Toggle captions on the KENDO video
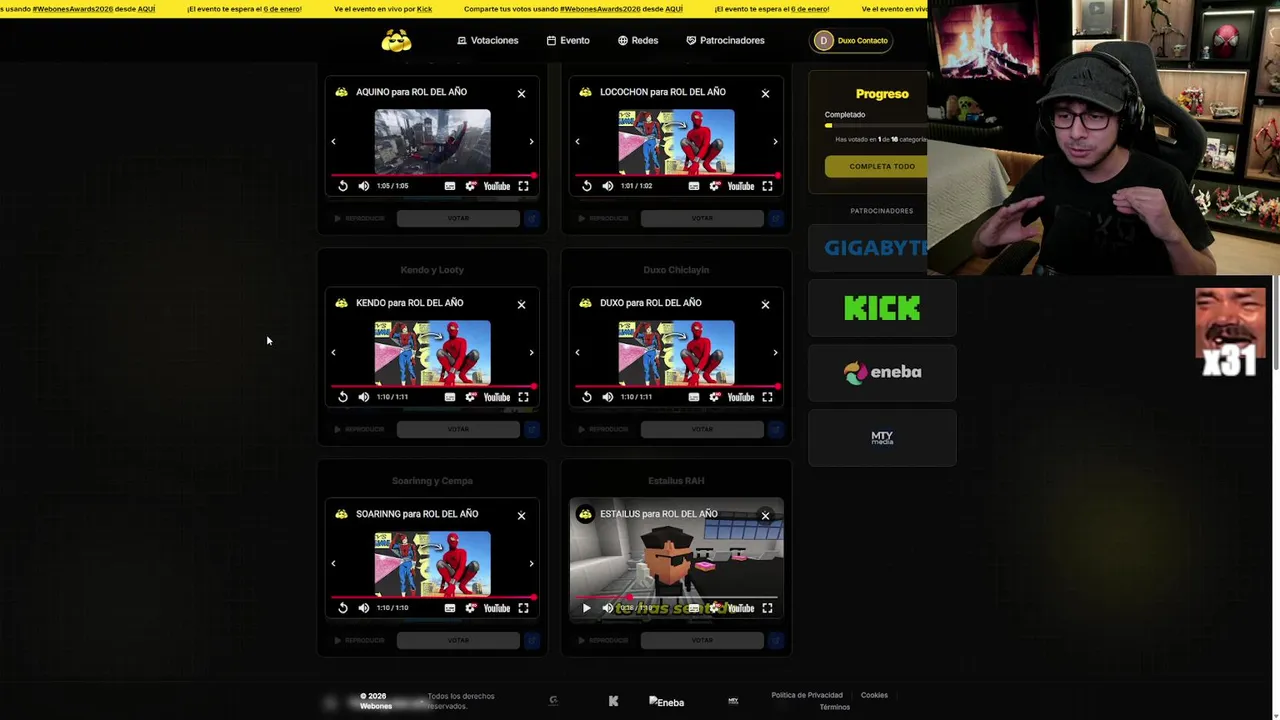Image resolution: width=1280 pixels, height=720 pixels. [450, 397]
